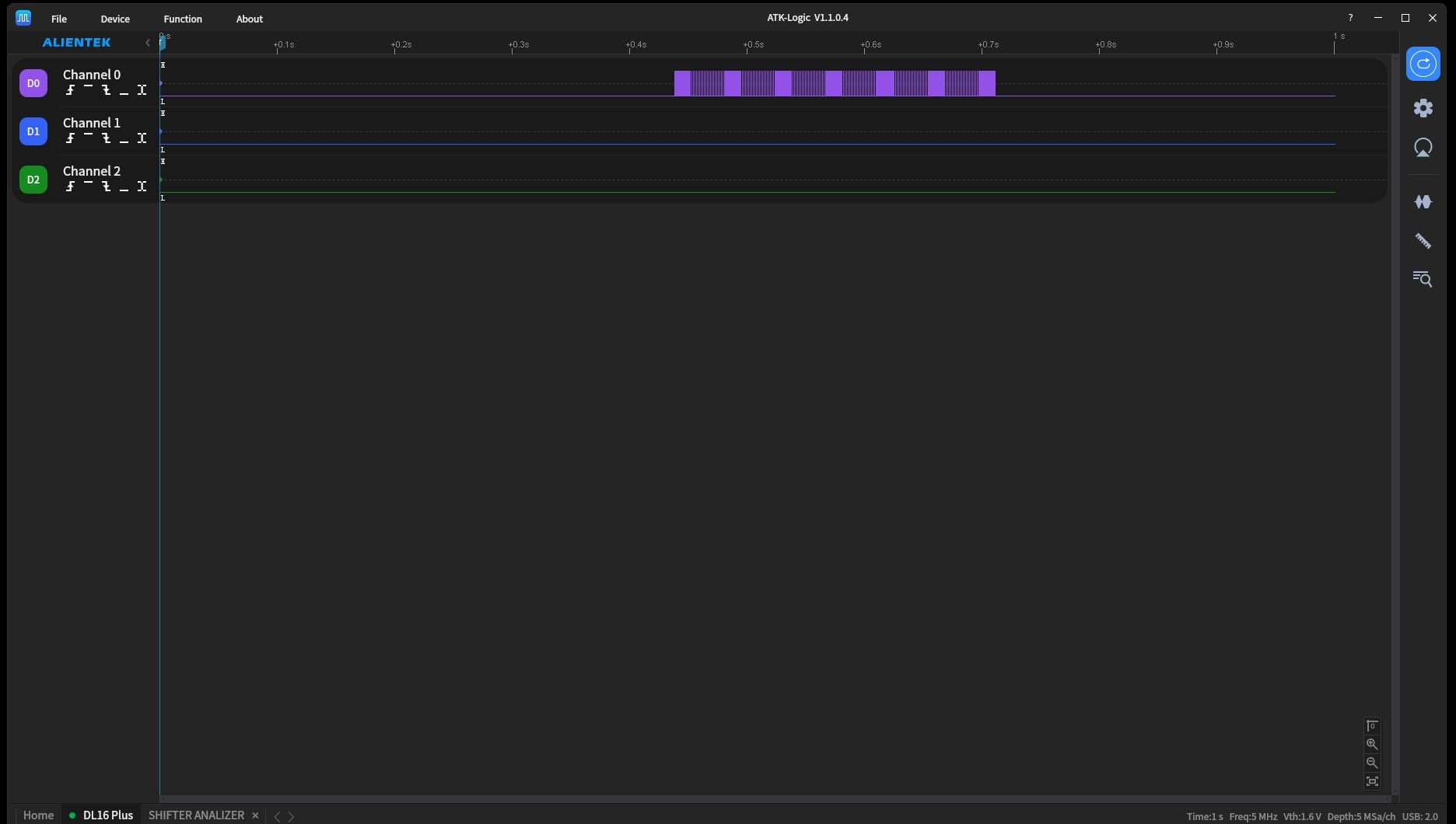Open the help question mark
This screenshot has width=1456, height=824.
pos(1350,18)
